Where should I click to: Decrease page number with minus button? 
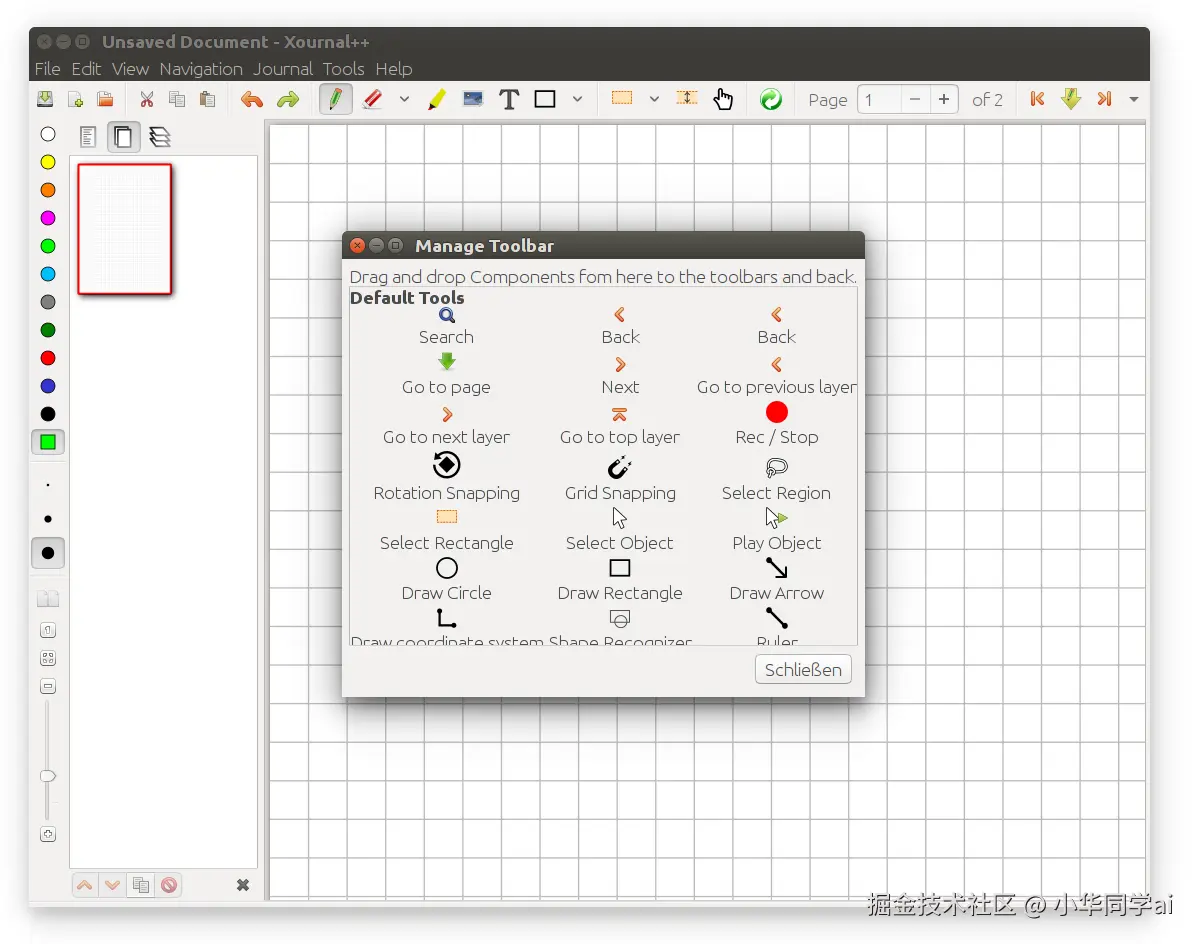pos(915,100)
